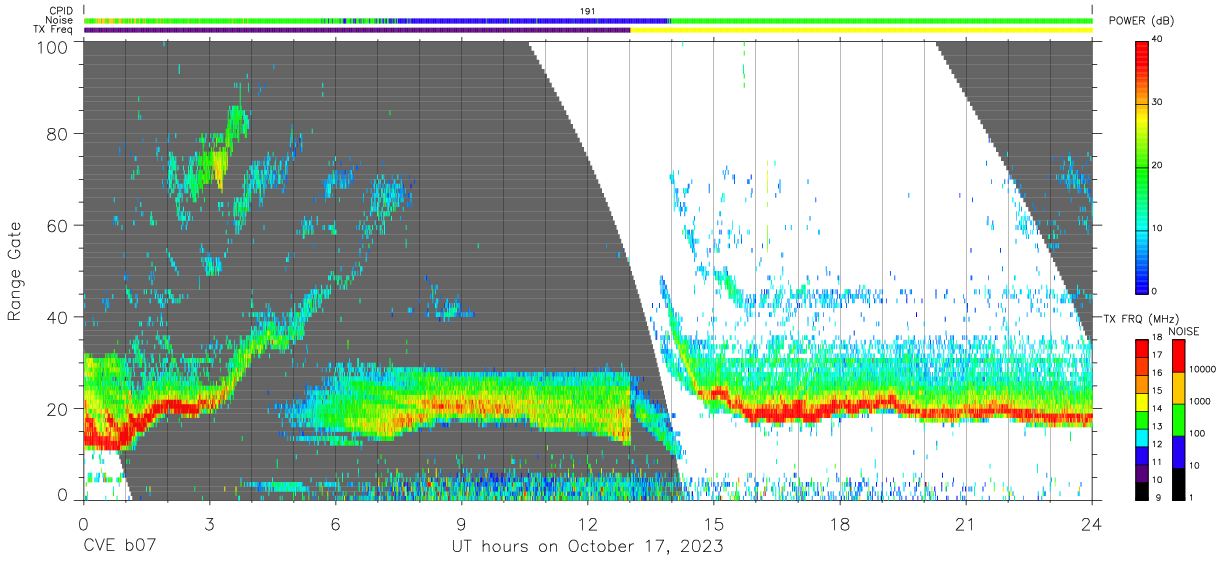Click the CPID label above the plot
This screenshot has width=1228, height=567.
(60, 10)
